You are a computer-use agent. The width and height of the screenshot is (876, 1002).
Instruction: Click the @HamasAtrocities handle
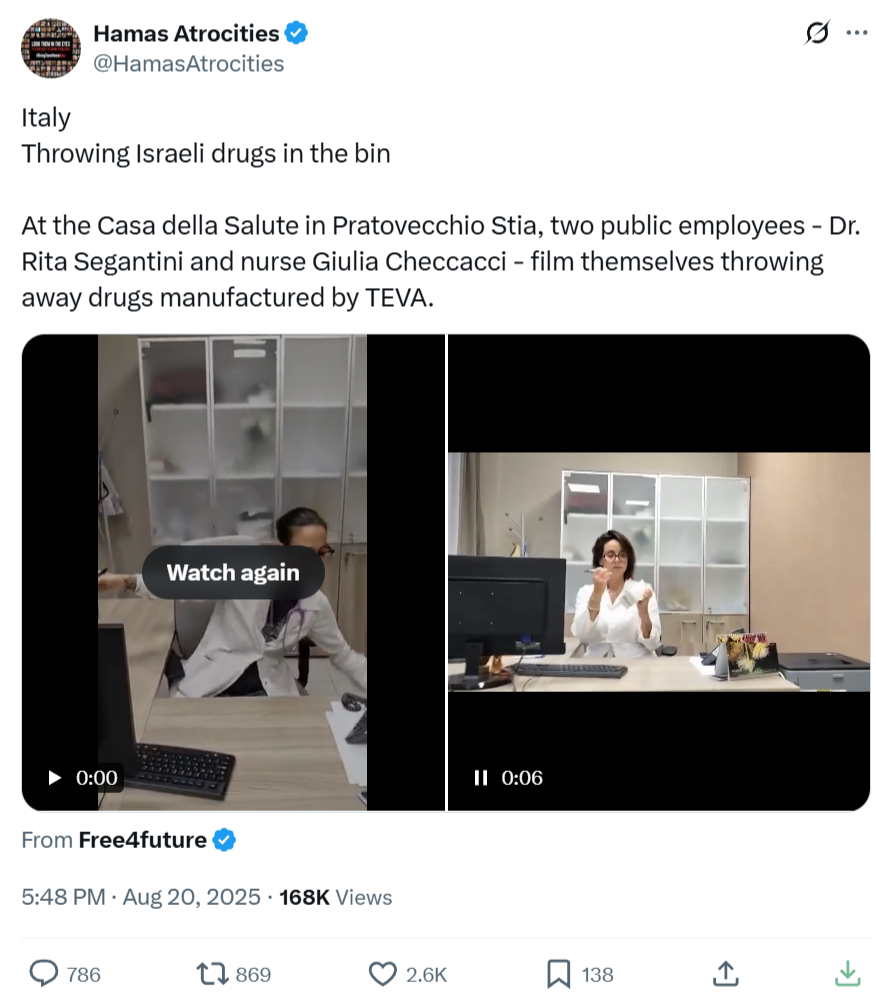(x=189, y=64)
